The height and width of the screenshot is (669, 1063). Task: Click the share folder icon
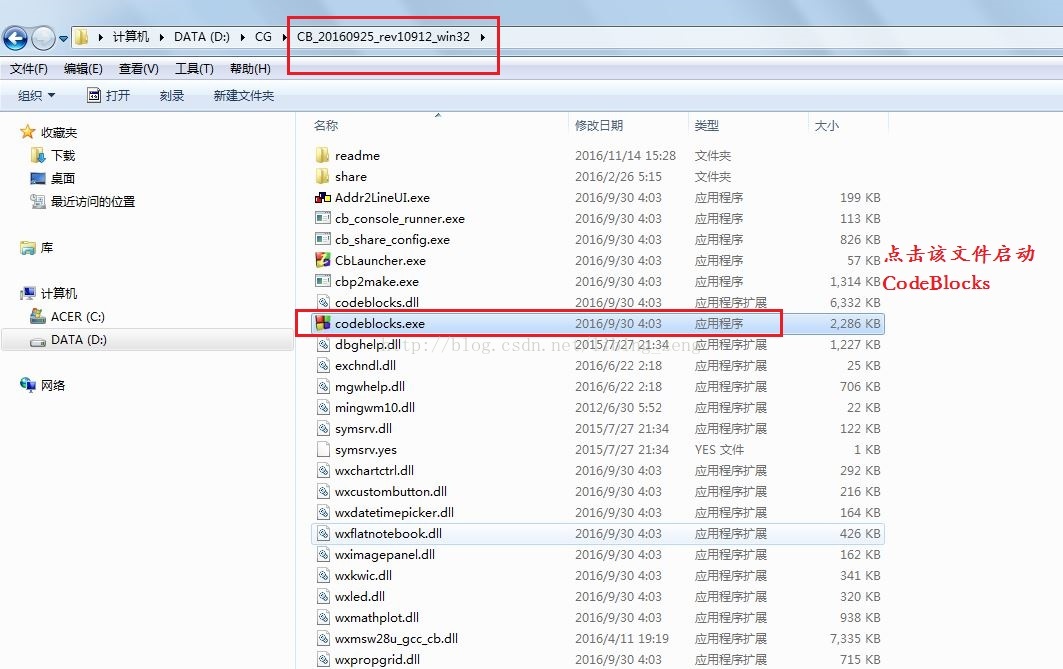pos(323,176)
